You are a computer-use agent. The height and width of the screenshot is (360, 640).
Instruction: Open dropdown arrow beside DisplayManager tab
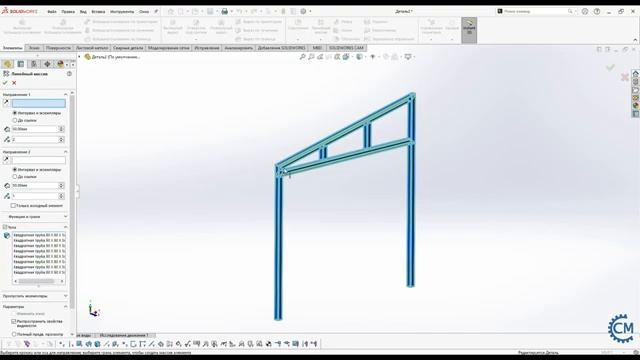[67, 64]
